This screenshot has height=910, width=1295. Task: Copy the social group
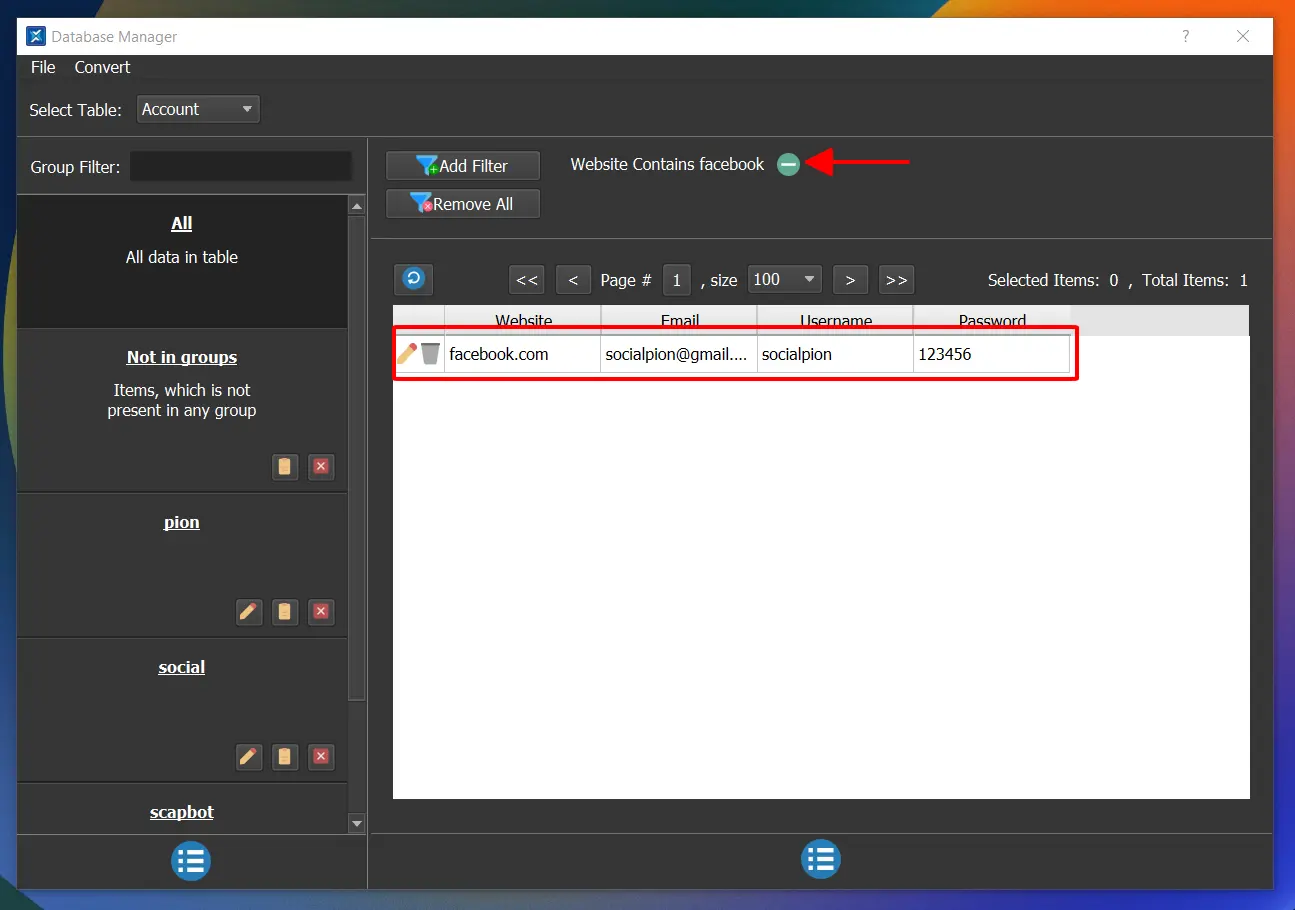click(x=285, y=756)
